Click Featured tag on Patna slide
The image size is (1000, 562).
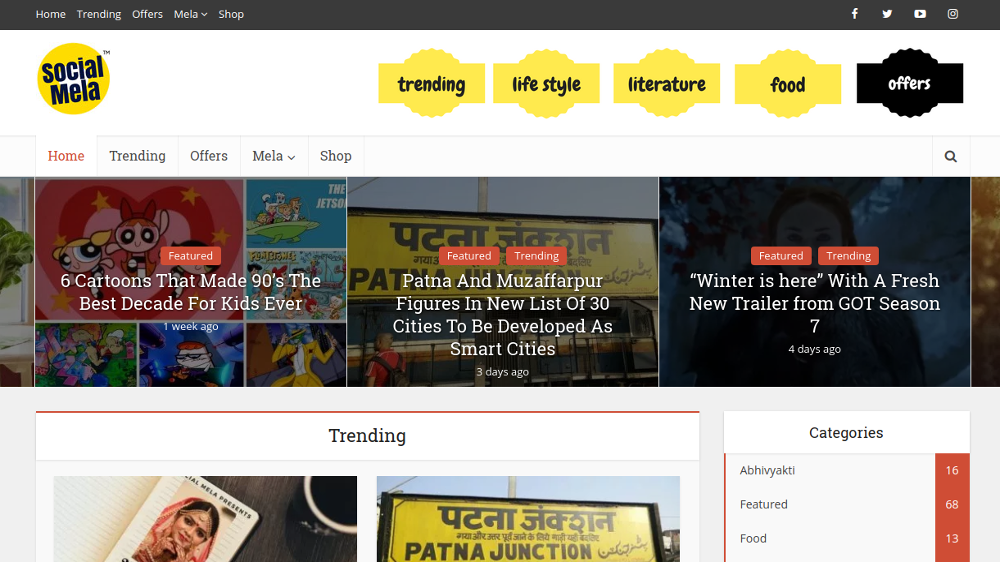point(469,256)
